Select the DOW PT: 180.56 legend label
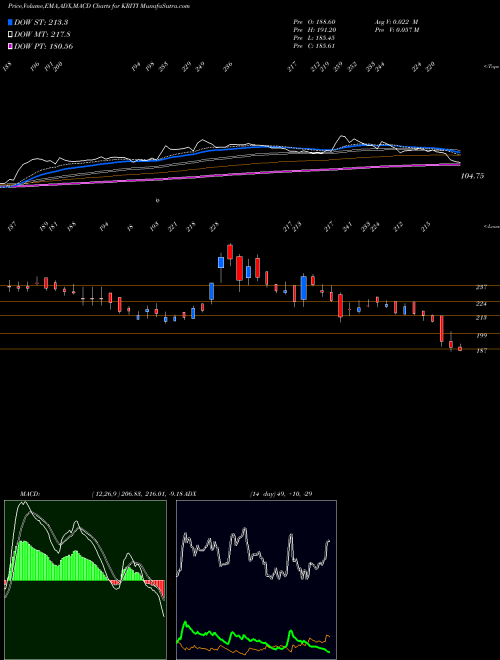 coord(44,46)
